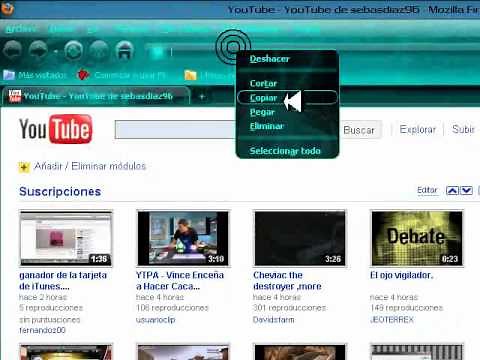Click Añadir / Eliminar módulos link
The image size is (480, 360).
(x=90, y=166)
